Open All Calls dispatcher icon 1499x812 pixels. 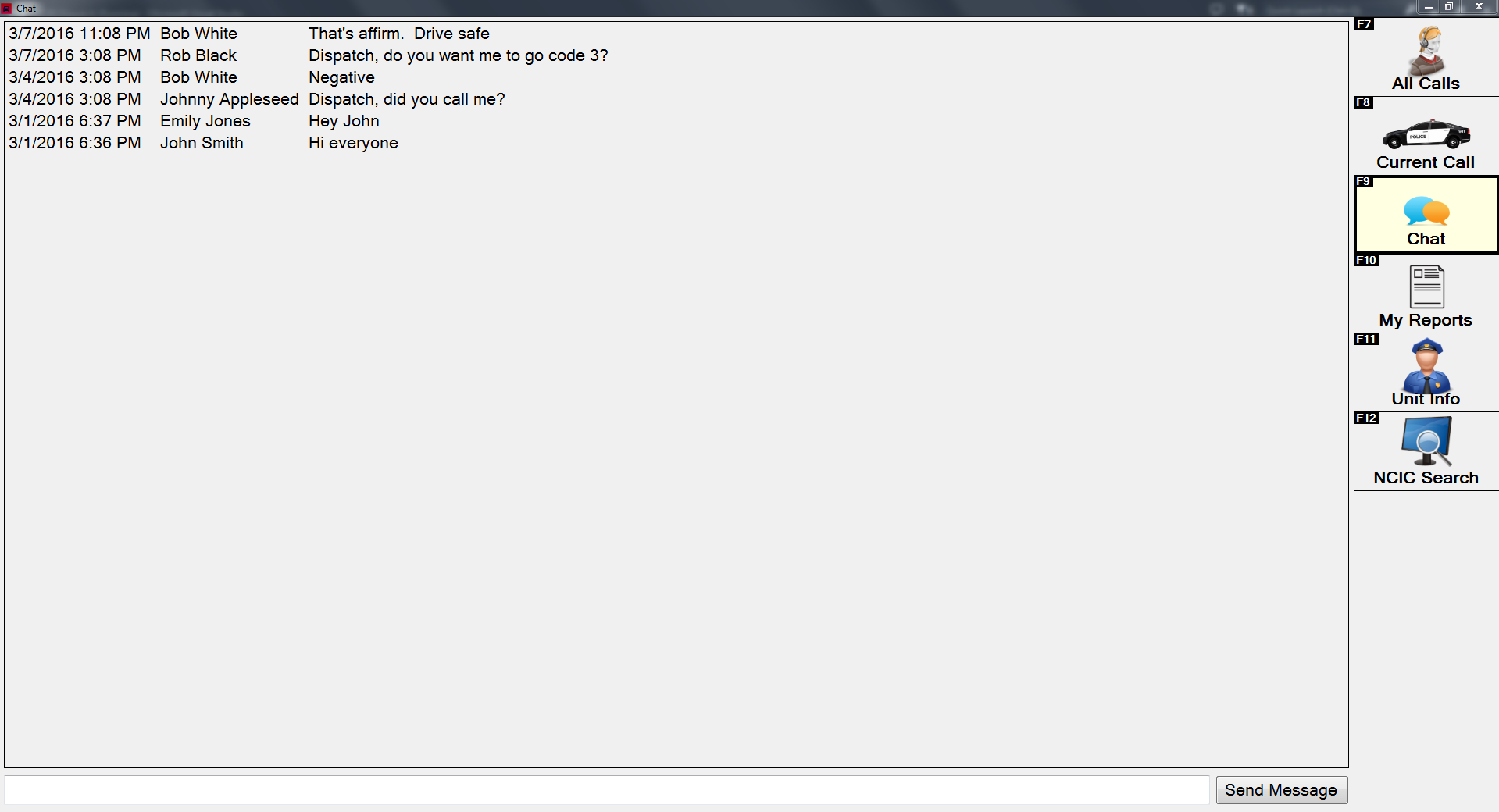pos(1429,50)
